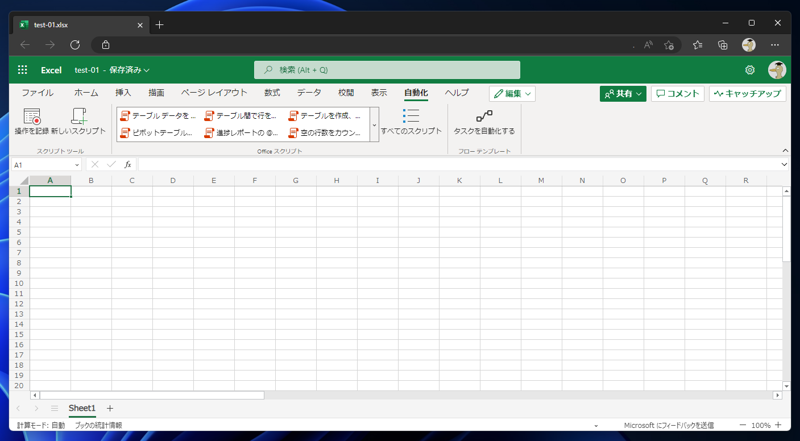Collapse the ribbon with the chevron

coord(785,151)
